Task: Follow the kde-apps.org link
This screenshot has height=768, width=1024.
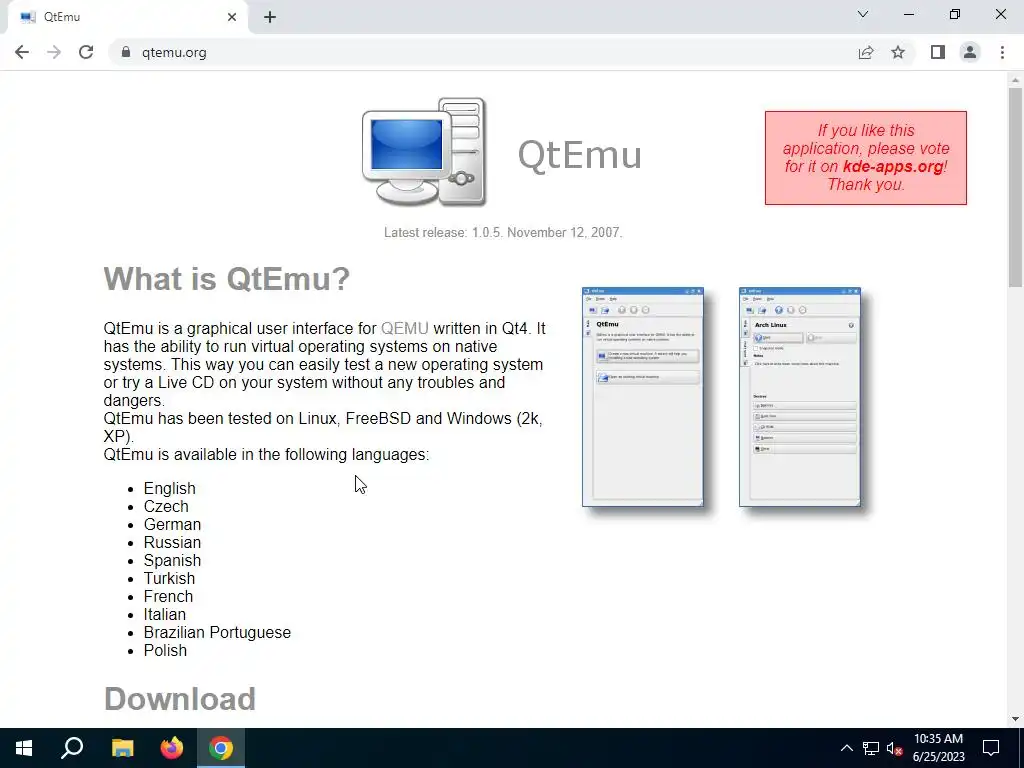Action: 893,166
